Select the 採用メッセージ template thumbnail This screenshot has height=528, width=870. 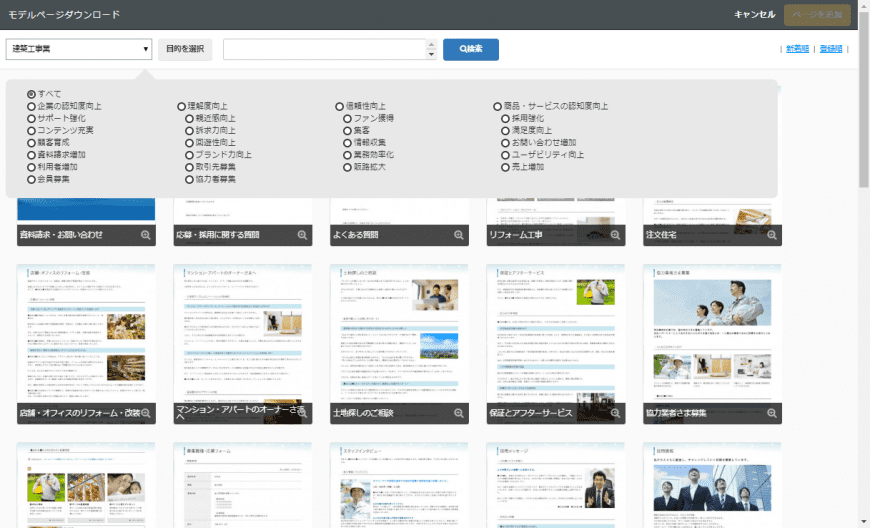tap(555, 485)
